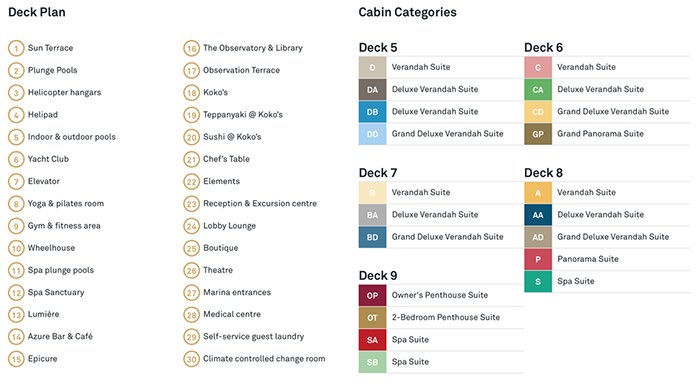Click the OP Owner's Penthouse Suite swatch
Viewport: 700px width, 386px height.
click(372, 295)
